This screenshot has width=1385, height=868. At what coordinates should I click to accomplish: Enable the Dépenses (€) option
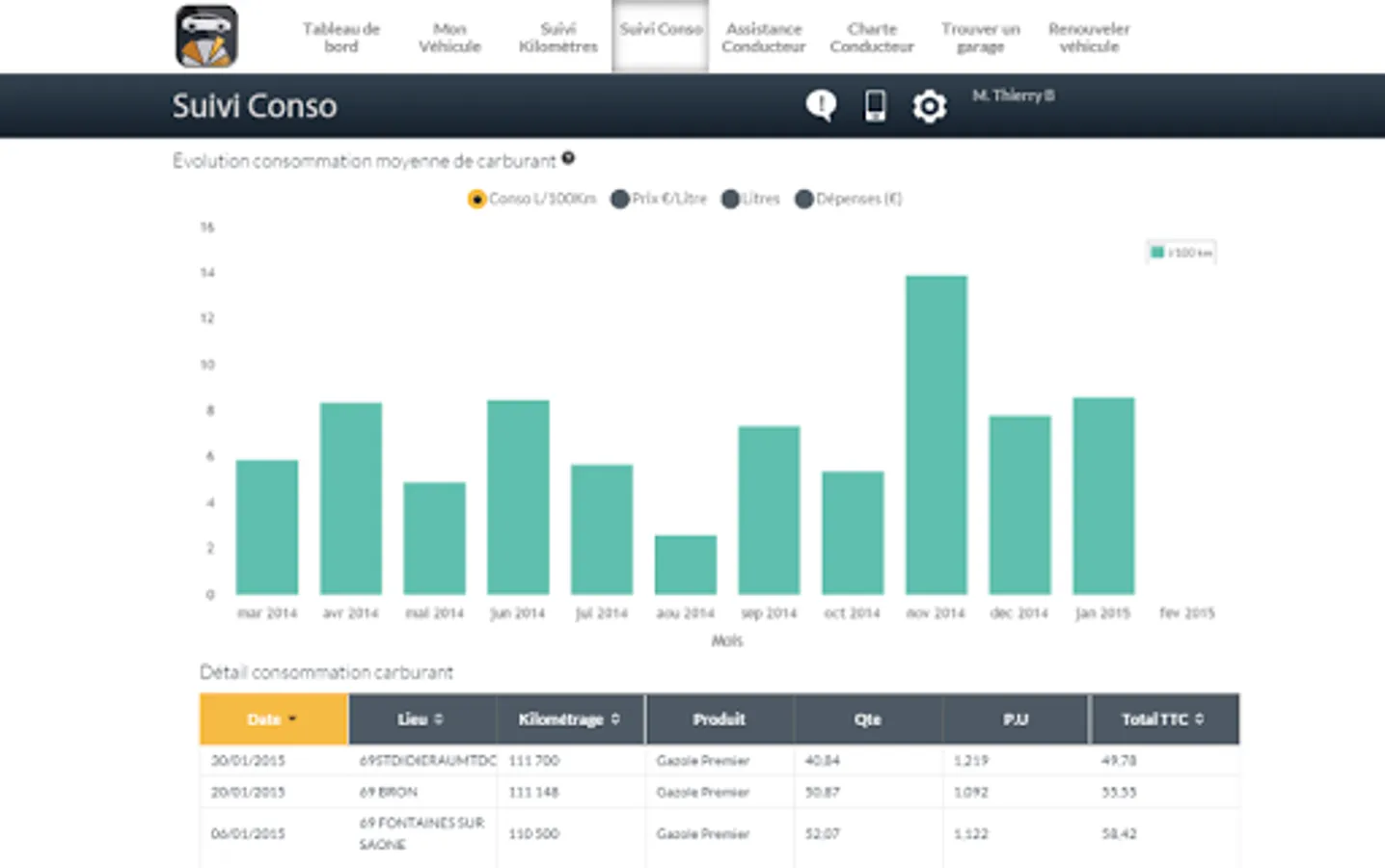803,199
